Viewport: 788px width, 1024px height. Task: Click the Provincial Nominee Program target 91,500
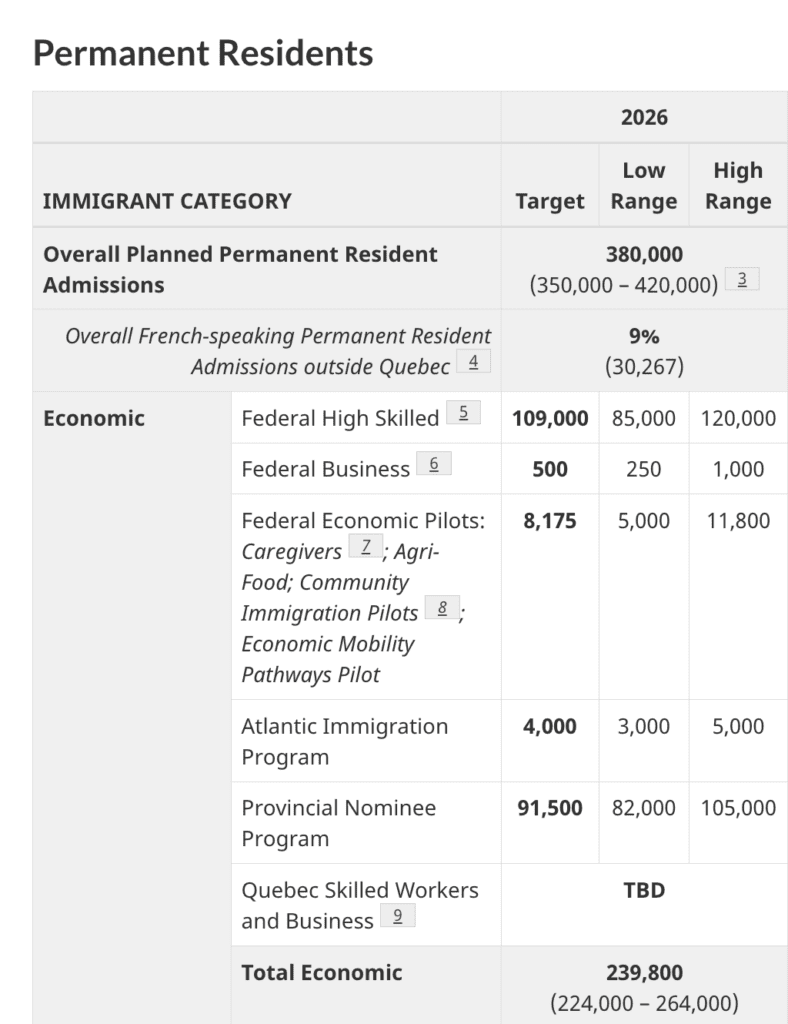(x=550, y=808)
